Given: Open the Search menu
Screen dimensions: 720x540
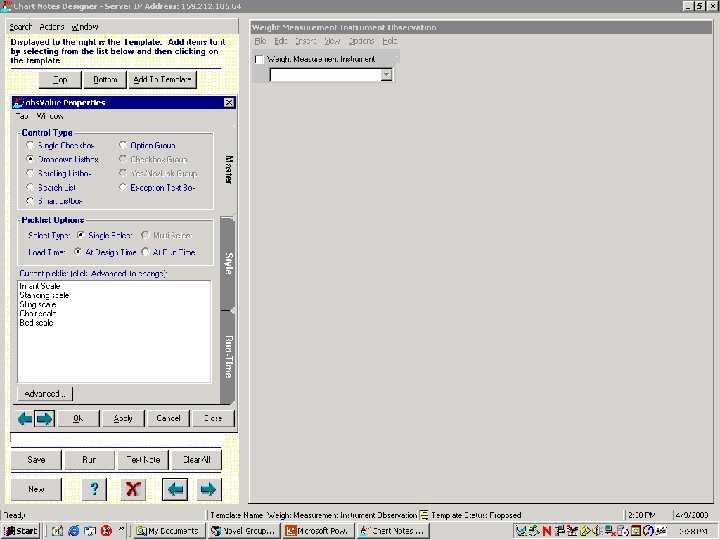Looking at the screenshot, I should tap(21, 27).
